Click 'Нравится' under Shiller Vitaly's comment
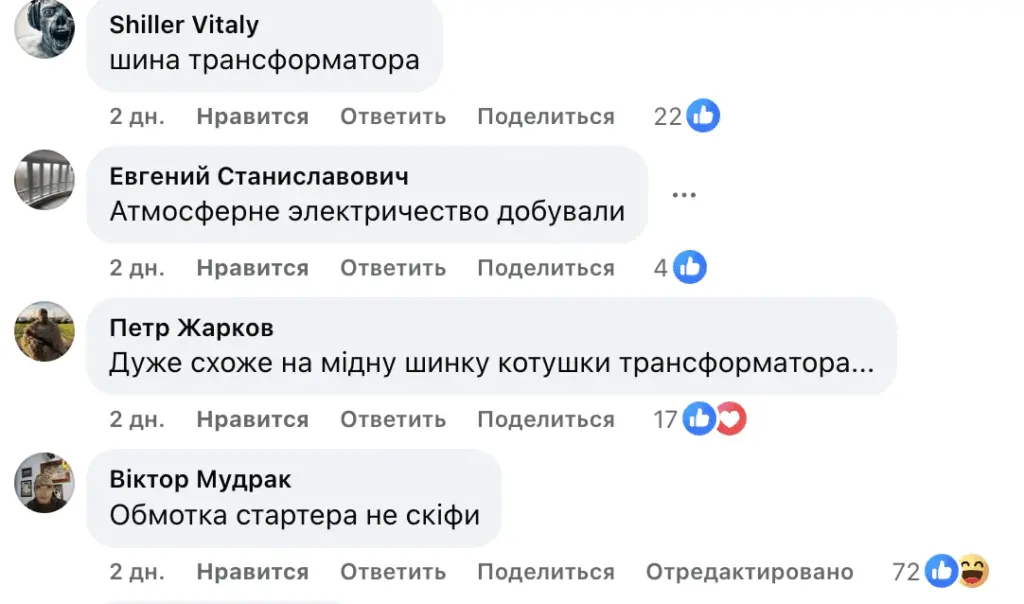Viewport: 1024px width, 604px height. pyautogui.click(x=254, y=116)
